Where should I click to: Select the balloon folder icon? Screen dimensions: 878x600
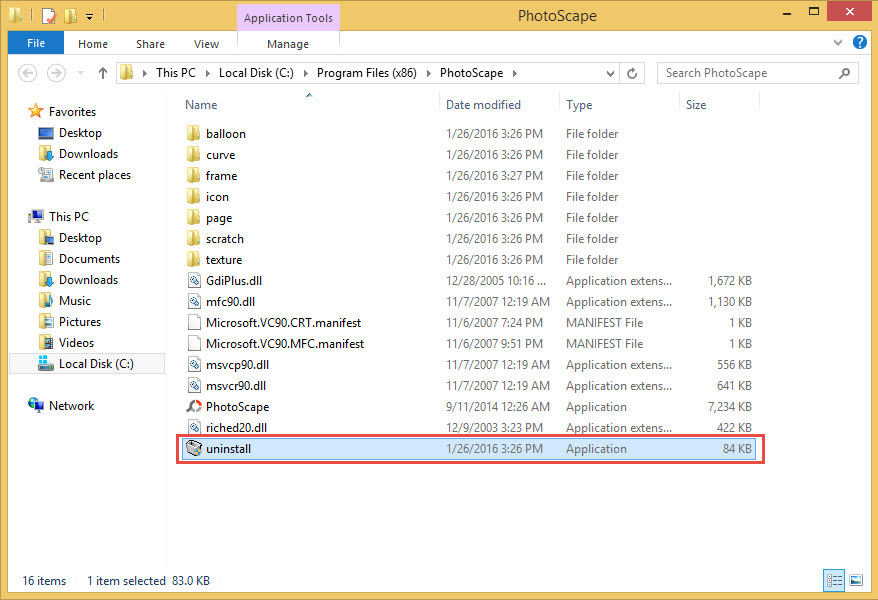point(193,133)
